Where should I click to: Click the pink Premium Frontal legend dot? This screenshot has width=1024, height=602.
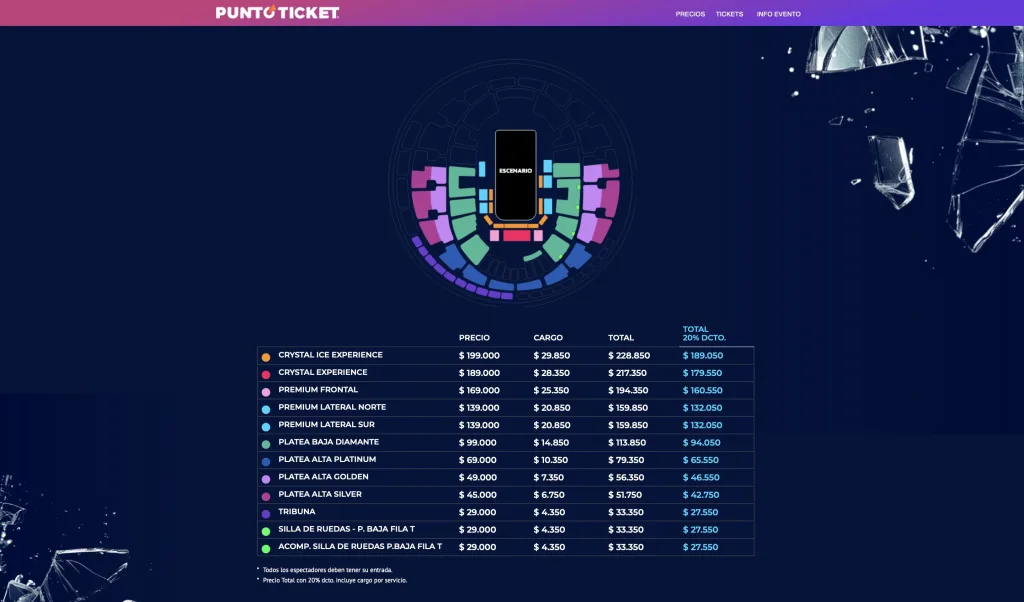click(266, 392)
